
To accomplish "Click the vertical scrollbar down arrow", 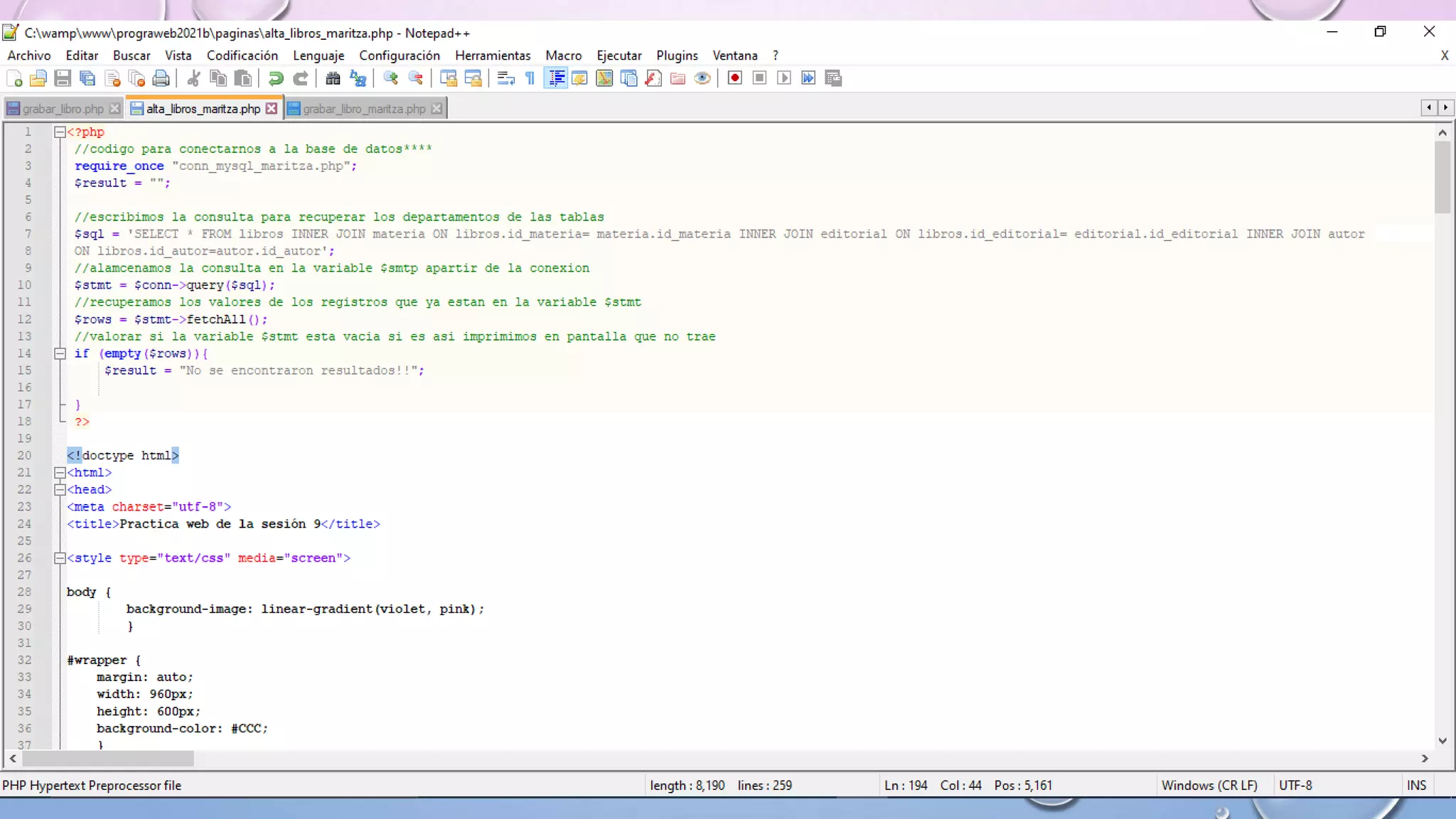I will [x=1442, y=740].
